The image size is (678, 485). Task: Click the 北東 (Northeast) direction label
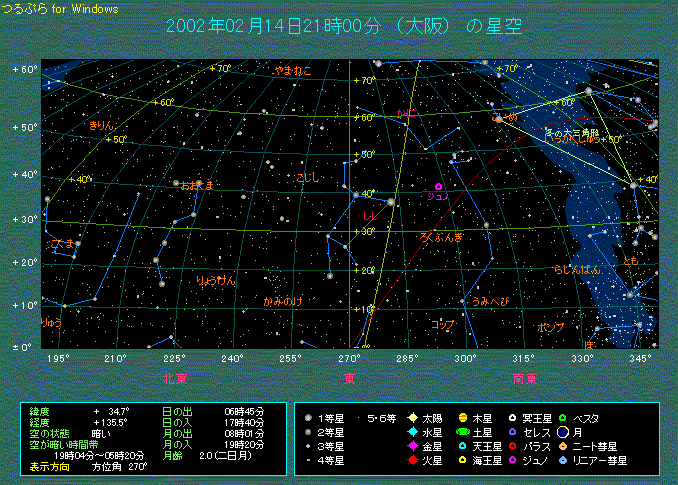click(x=176, y=378)
